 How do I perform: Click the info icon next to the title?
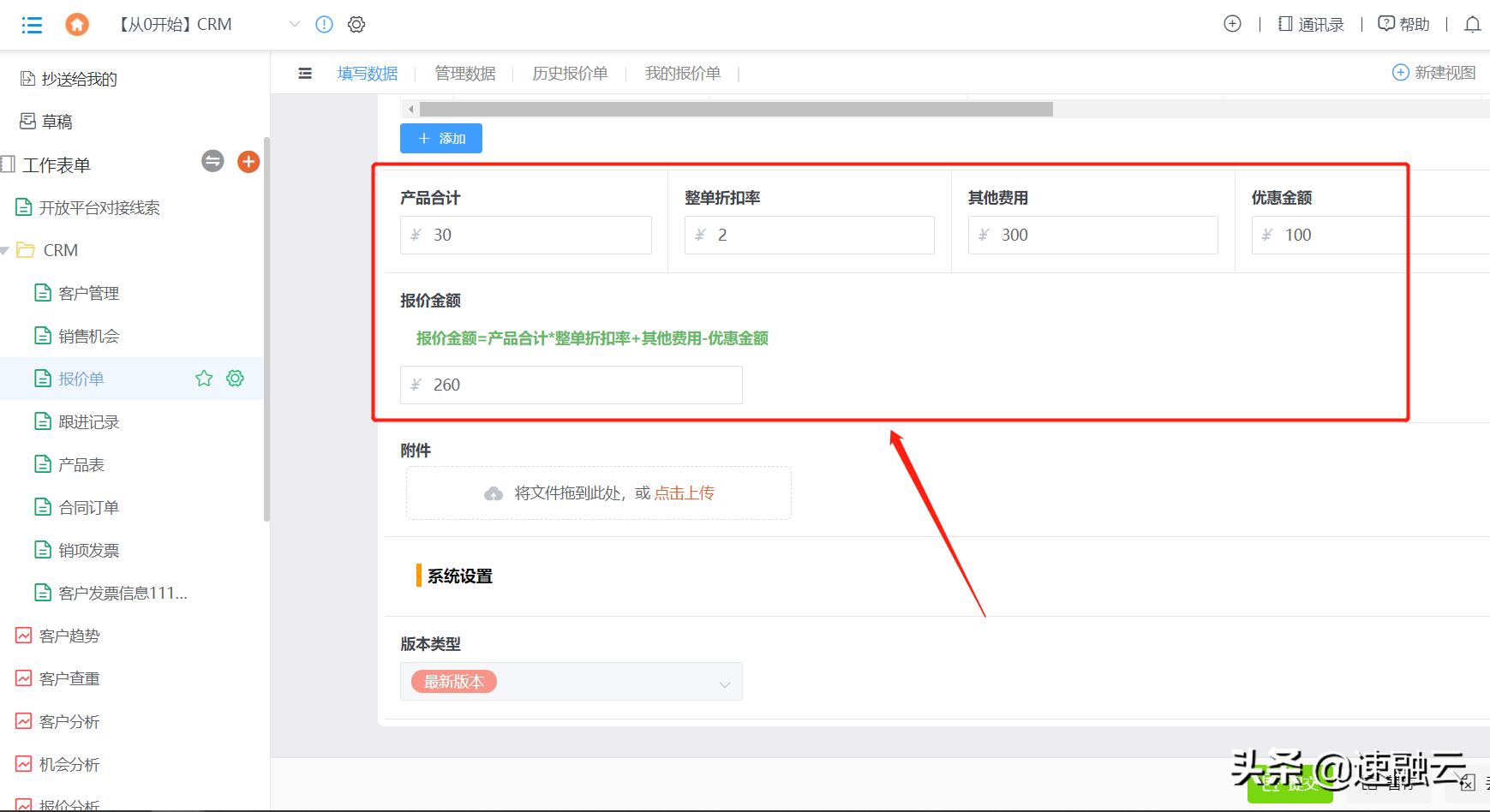click(323, 24)
